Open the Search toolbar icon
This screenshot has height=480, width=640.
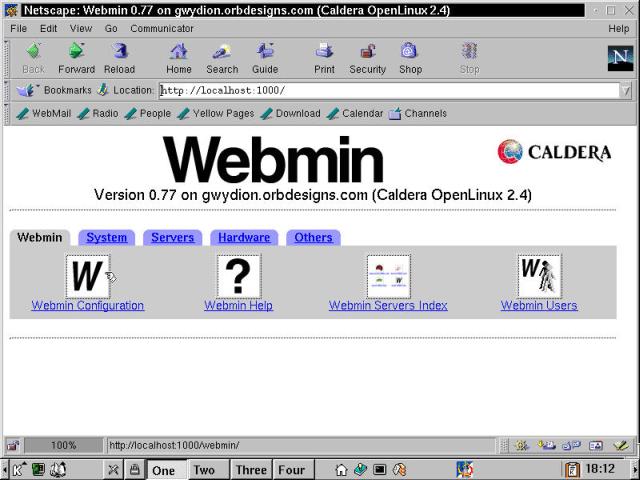click(x=222, y=52)
